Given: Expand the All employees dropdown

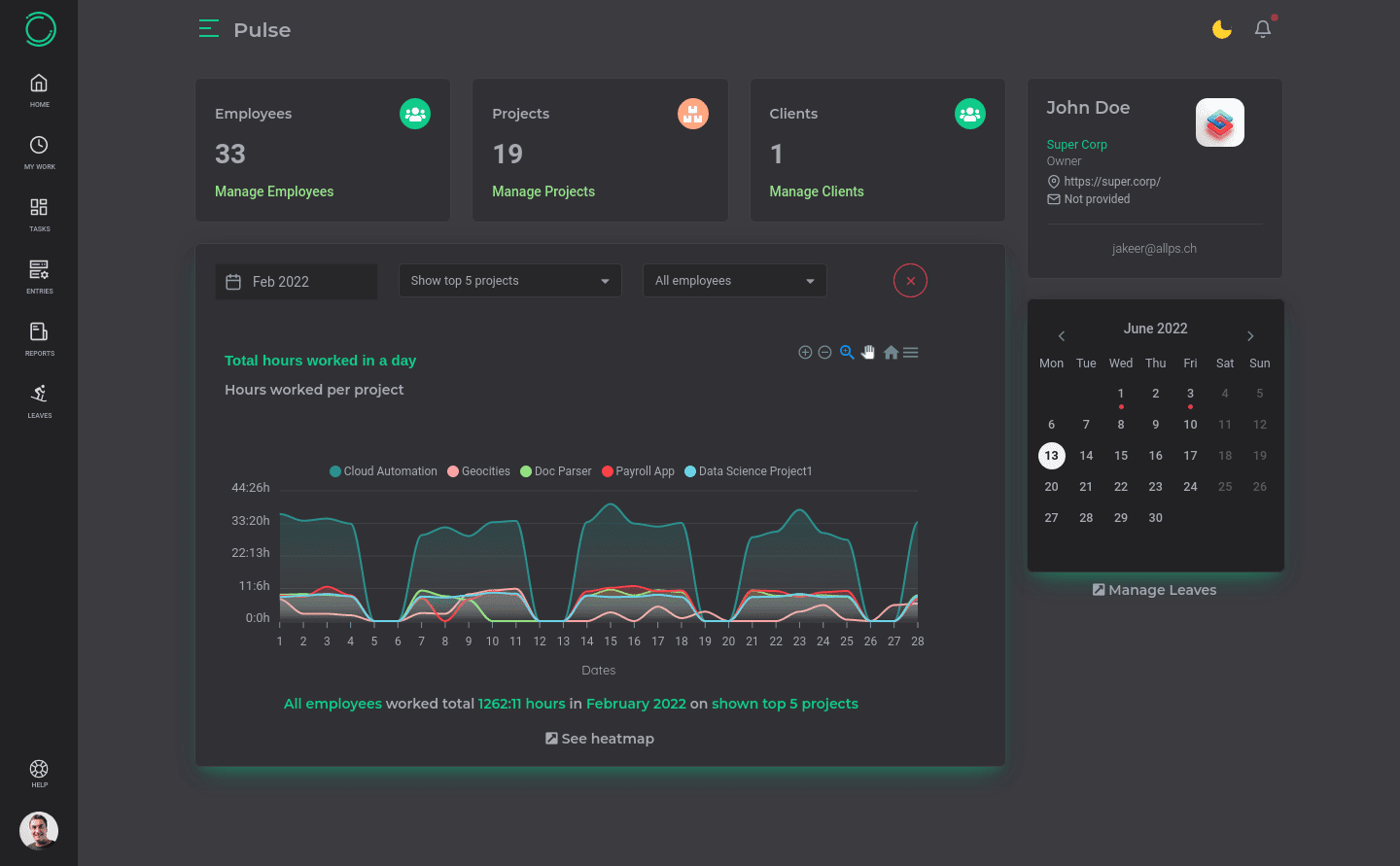Looking at the screenshot, I should click(734, 281).
